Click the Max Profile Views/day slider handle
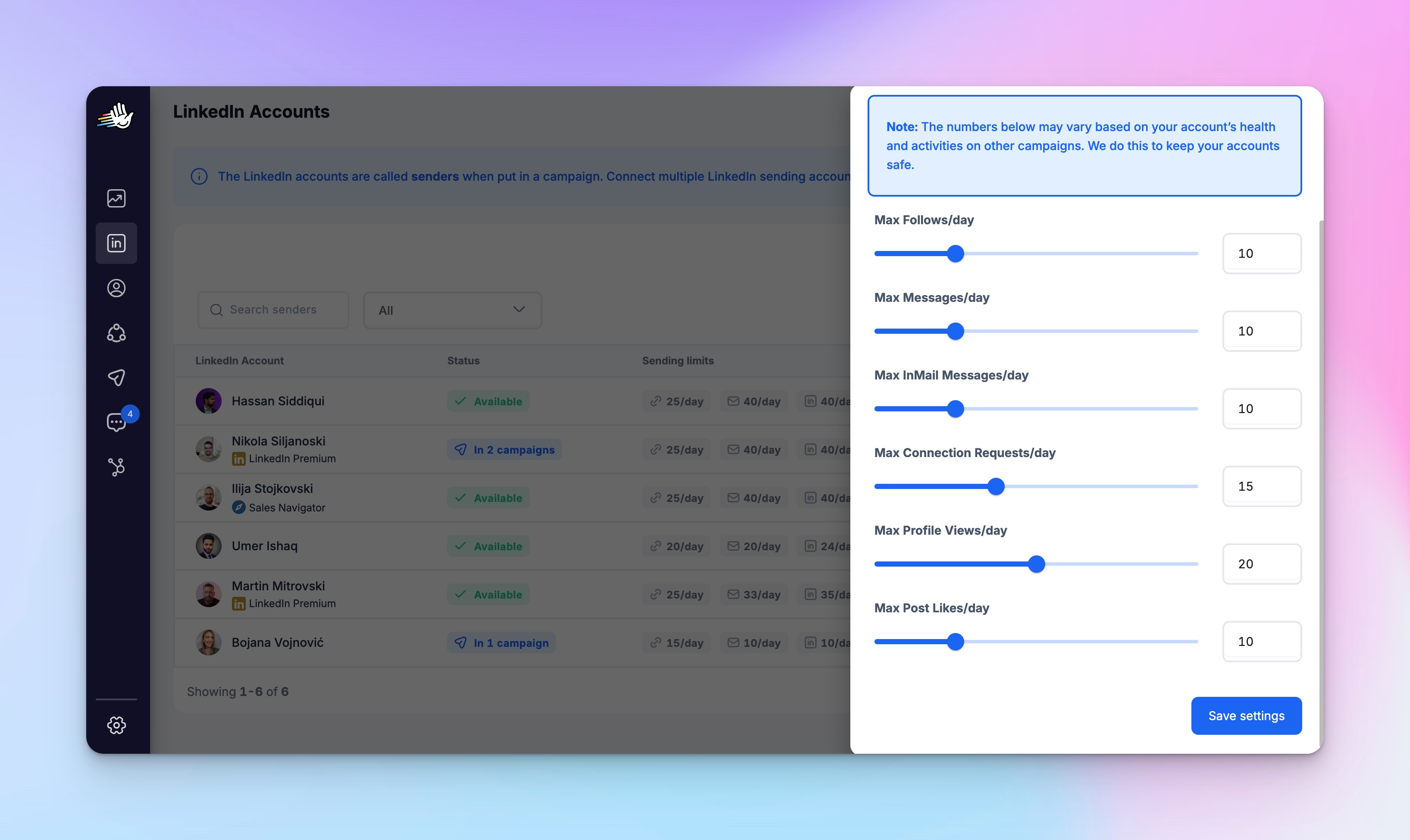This screenshot has height=840, width=1410. (x=1037, y=564)
